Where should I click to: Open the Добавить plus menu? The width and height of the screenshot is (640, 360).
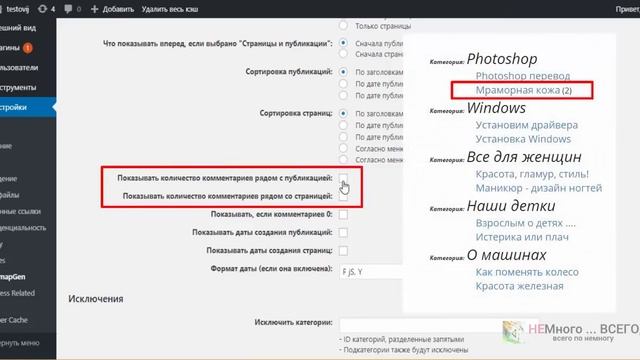[x=112, y=9]
